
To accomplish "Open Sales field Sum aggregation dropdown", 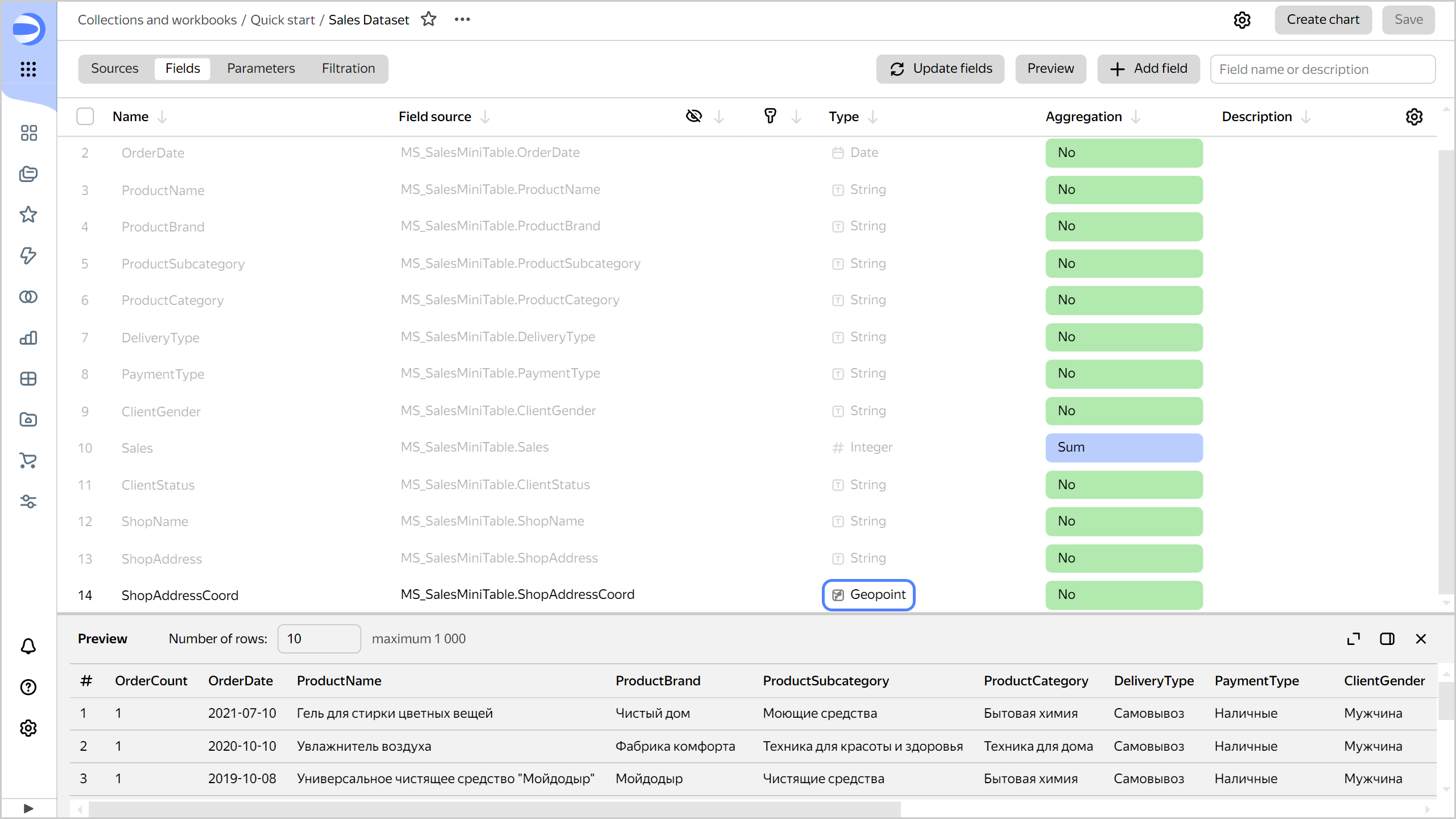I will tap(1123, 448).
